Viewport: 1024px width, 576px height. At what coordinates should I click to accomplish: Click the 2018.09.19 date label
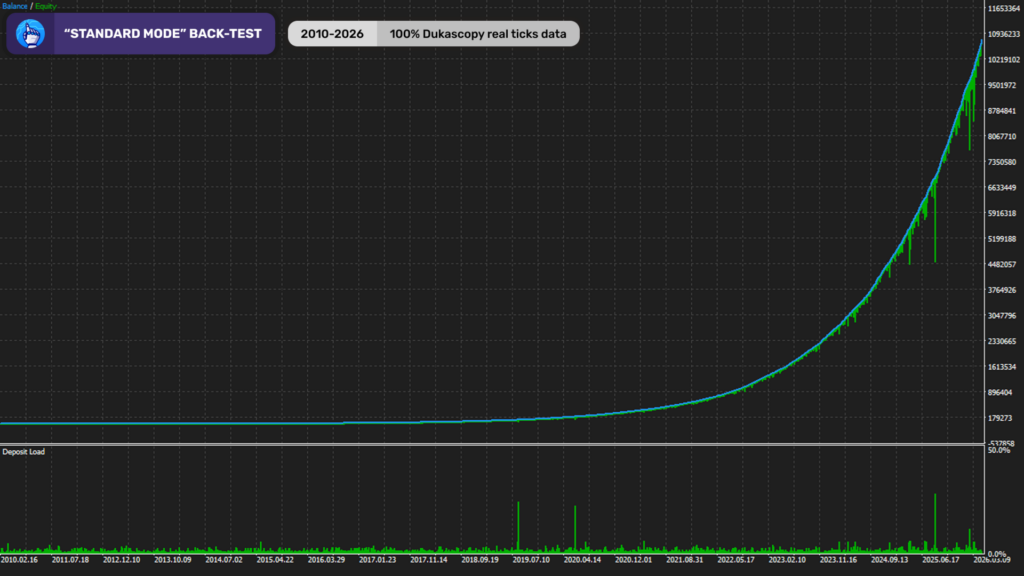click(480, 560)
